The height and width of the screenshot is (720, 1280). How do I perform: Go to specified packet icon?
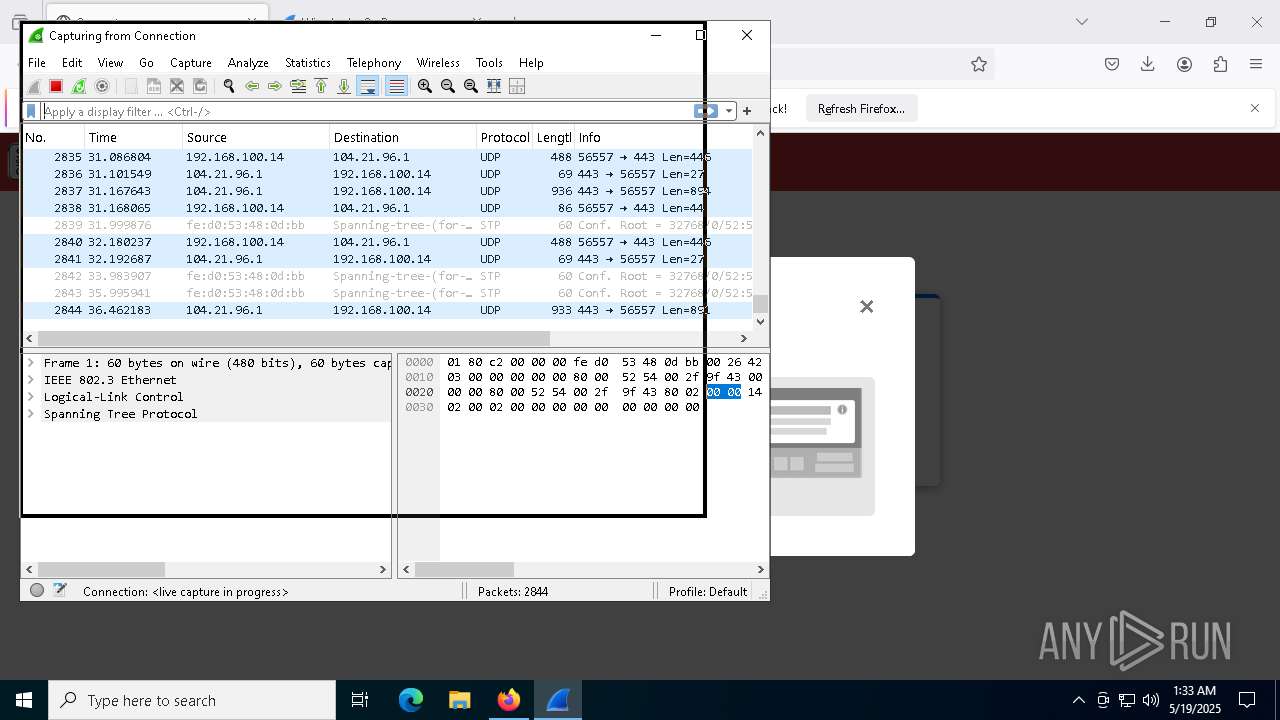click(298, 86)
